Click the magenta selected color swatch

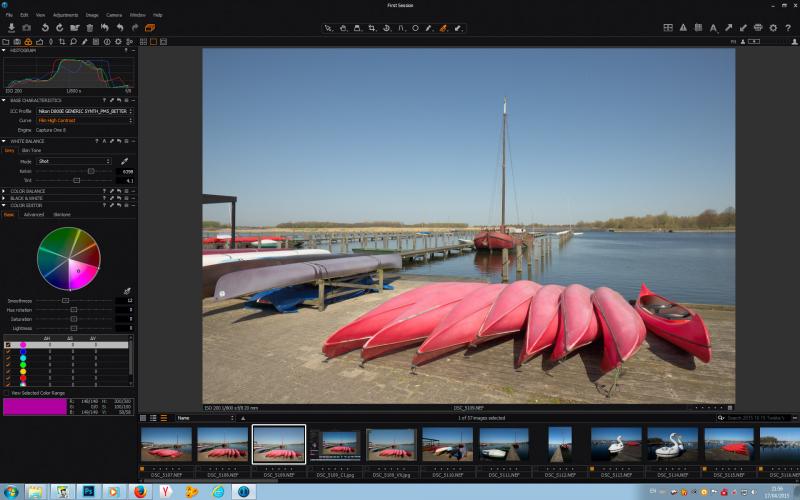click(35, 407)
